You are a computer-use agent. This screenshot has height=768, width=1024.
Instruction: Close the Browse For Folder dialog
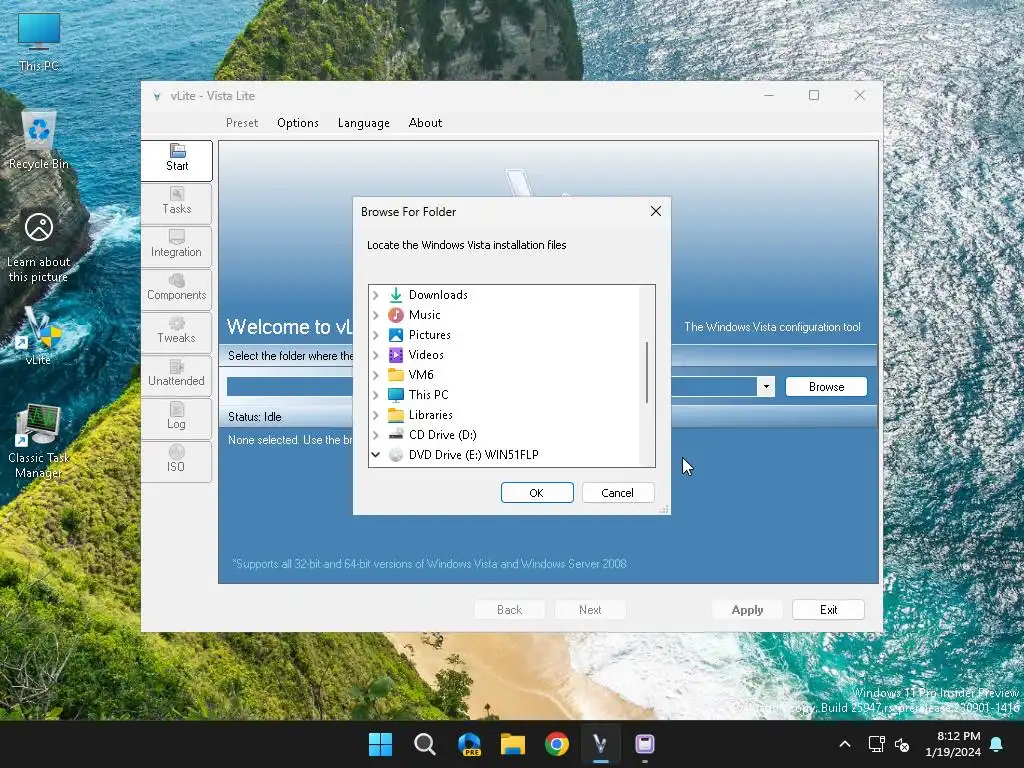coord(656,211)
